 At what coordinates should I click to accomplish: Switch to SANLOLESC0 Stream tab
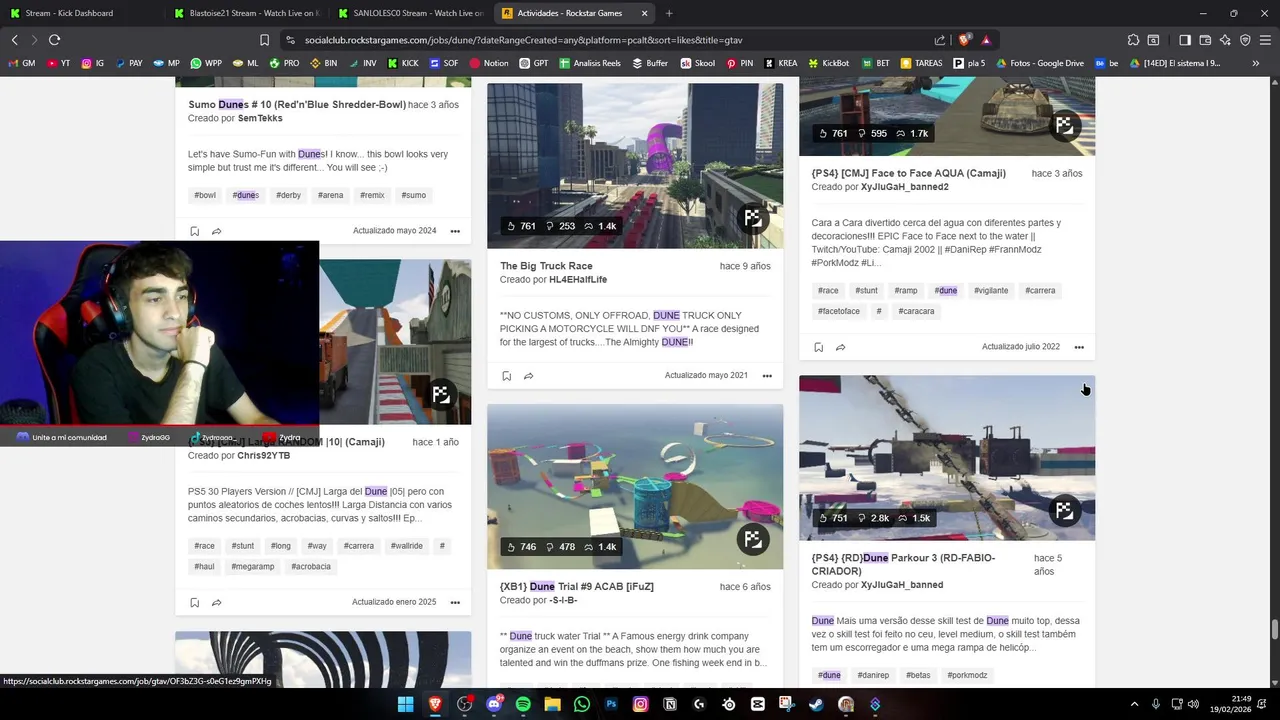410,13
